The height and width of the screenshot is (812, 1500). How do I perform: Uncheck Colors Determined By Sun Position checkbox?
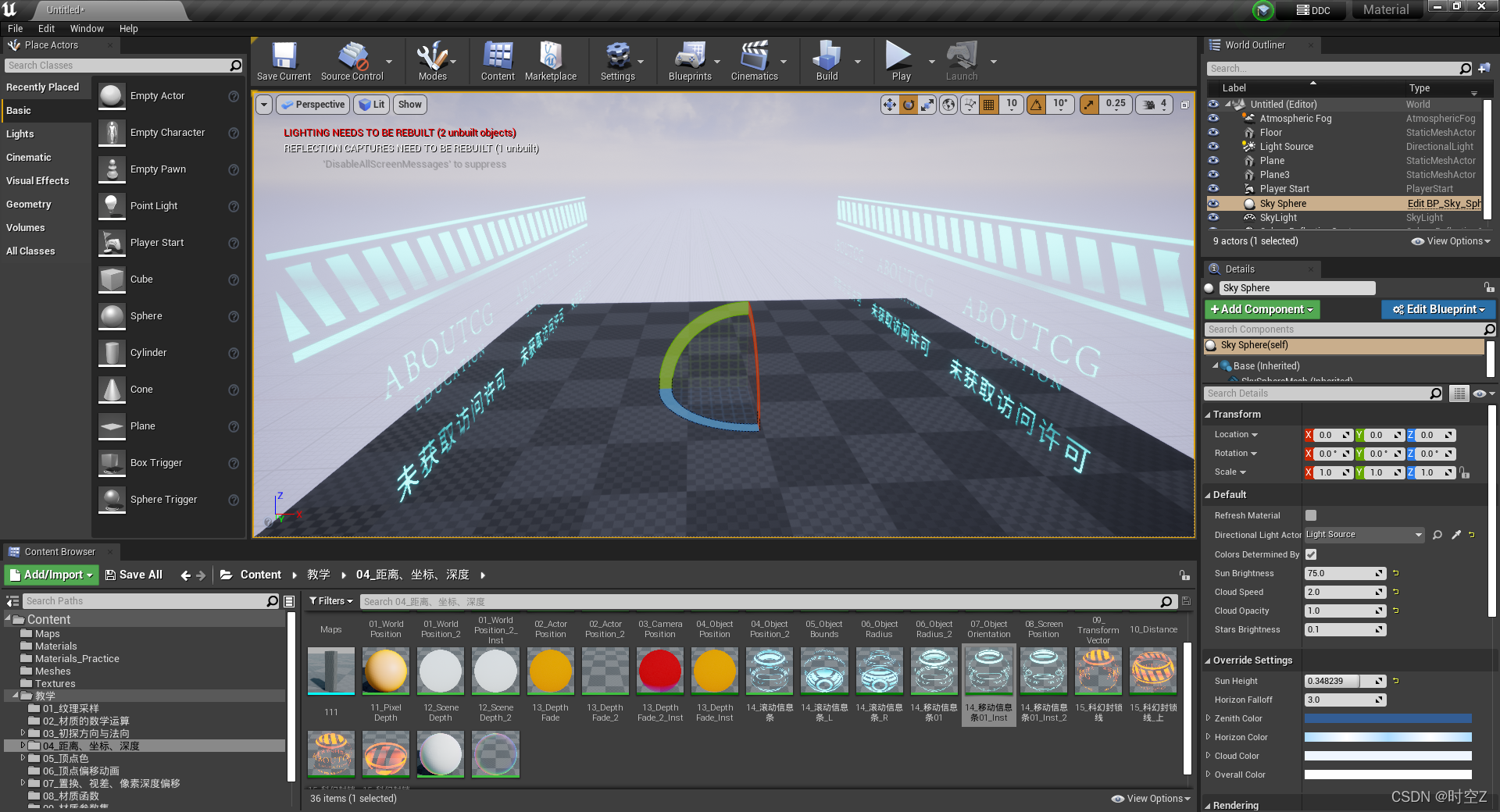pyautogui.click(x=1311, y=554)
